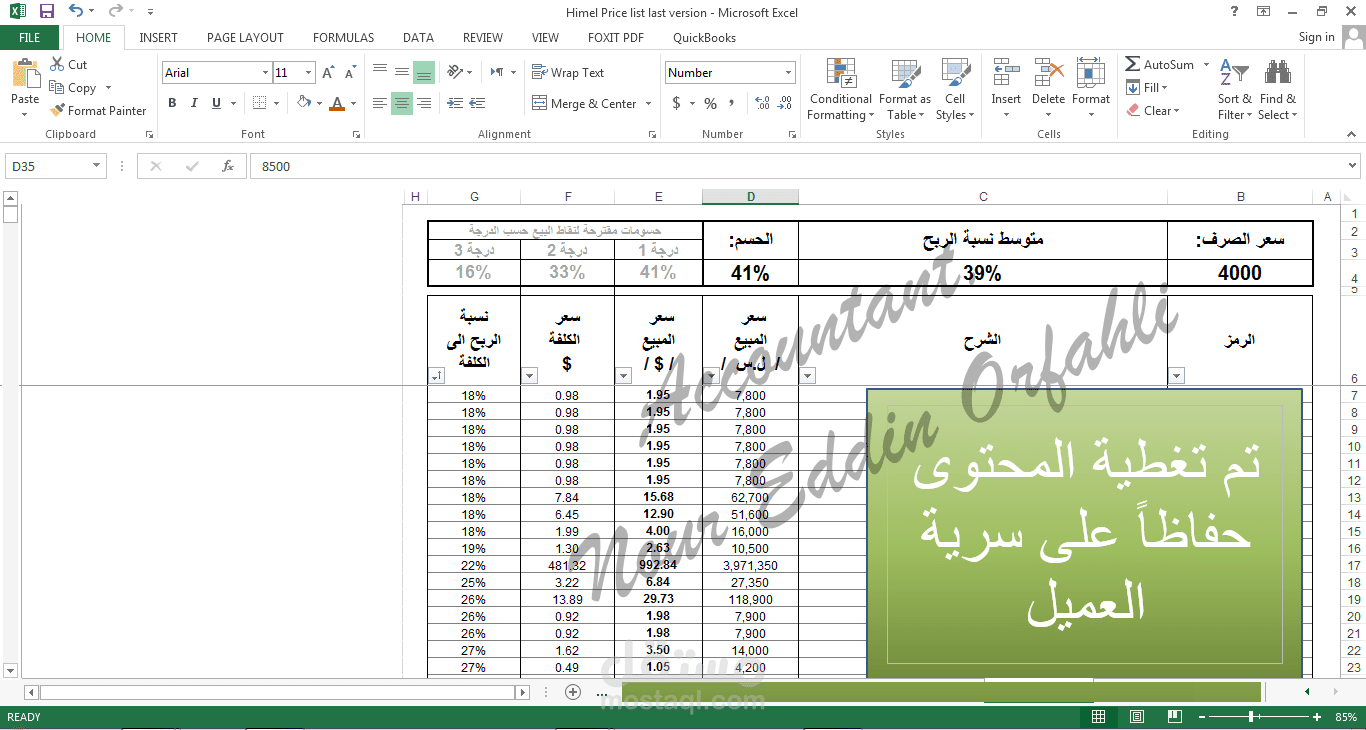Increase decimal places
1366x730 pixels.
(762, 103)
